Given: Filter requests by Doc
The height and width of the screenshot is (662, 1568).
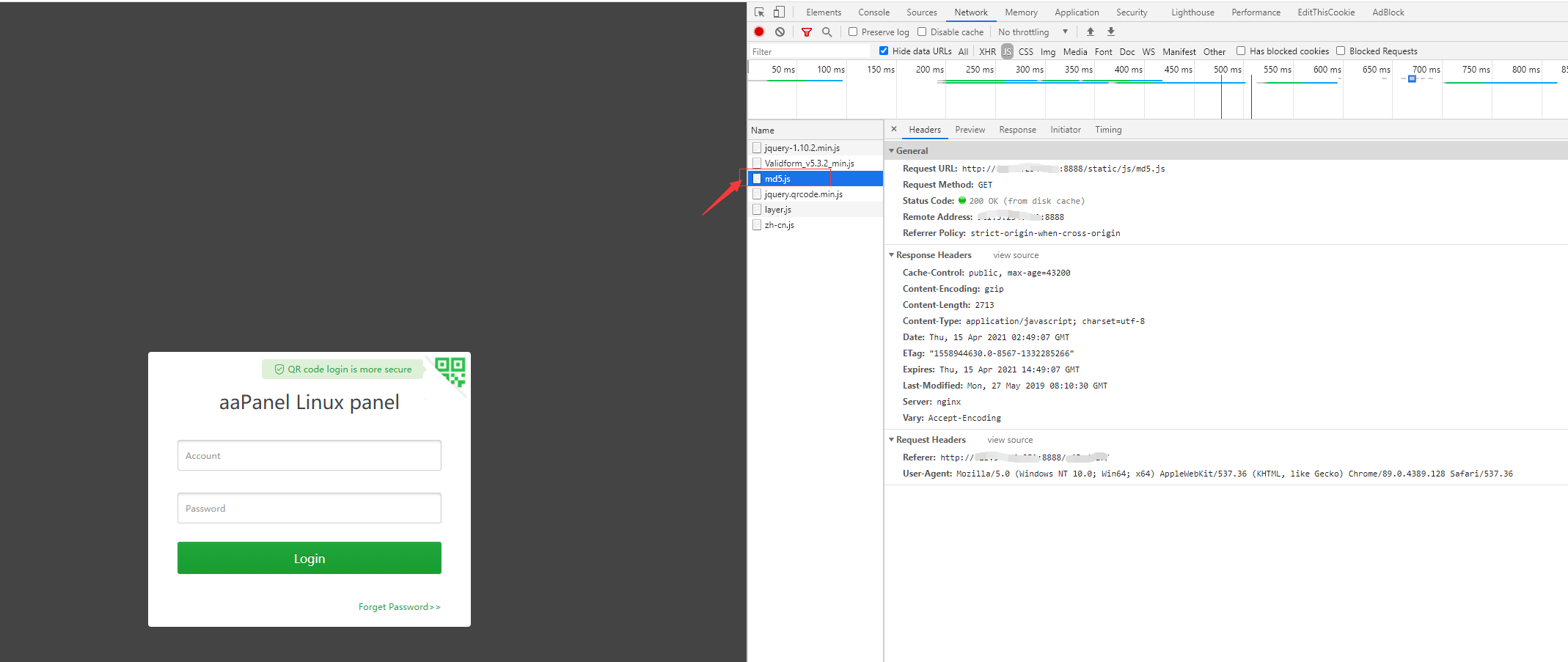Looking at the screenshot, I should tap(1127, 52).
